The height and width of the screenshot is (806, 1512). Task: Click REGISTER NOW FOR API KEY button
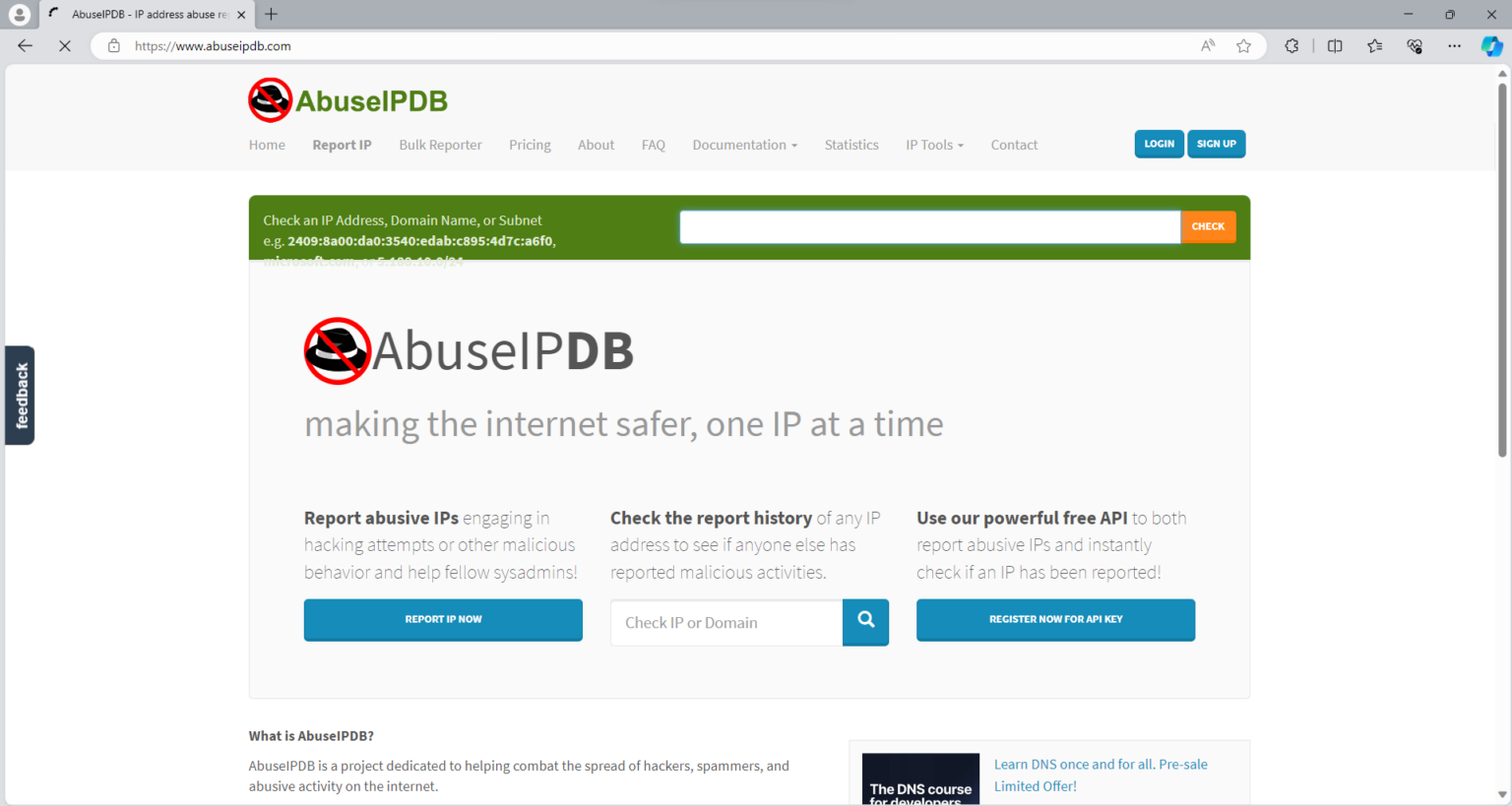(1055, 620)
